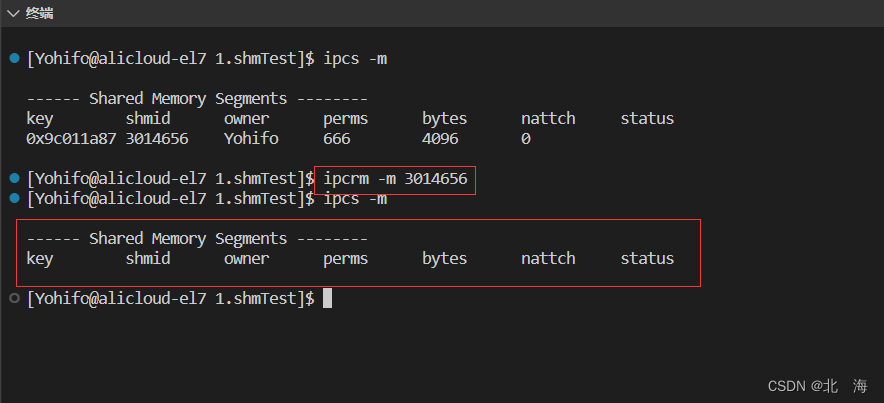Click the owner value Yohifo
This screenshot has width=884, height=403.
tap(251, 139)
